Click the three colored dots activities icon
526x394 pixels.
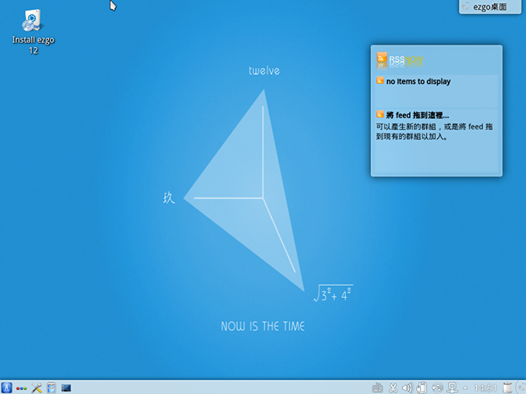pos(21,388)
